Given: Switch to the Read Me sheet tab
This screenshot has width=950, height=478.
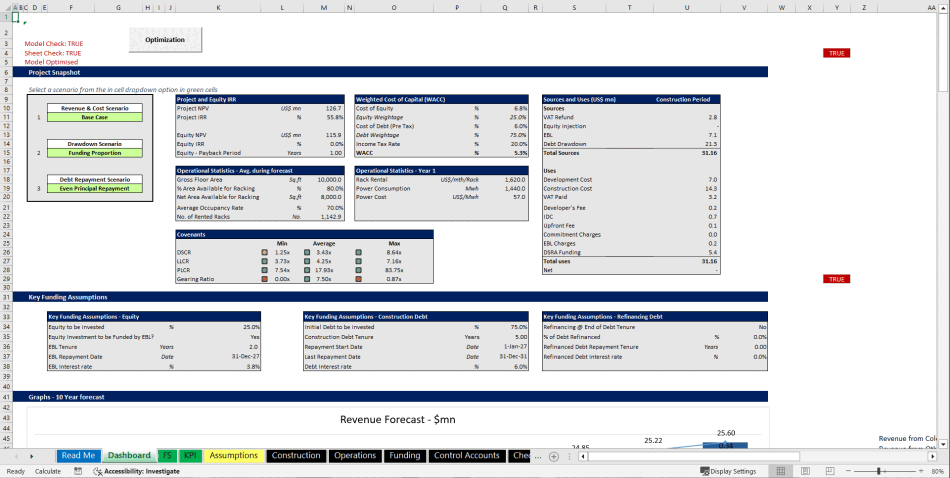Looking at the screenshot, I should [x=78, y=456].
